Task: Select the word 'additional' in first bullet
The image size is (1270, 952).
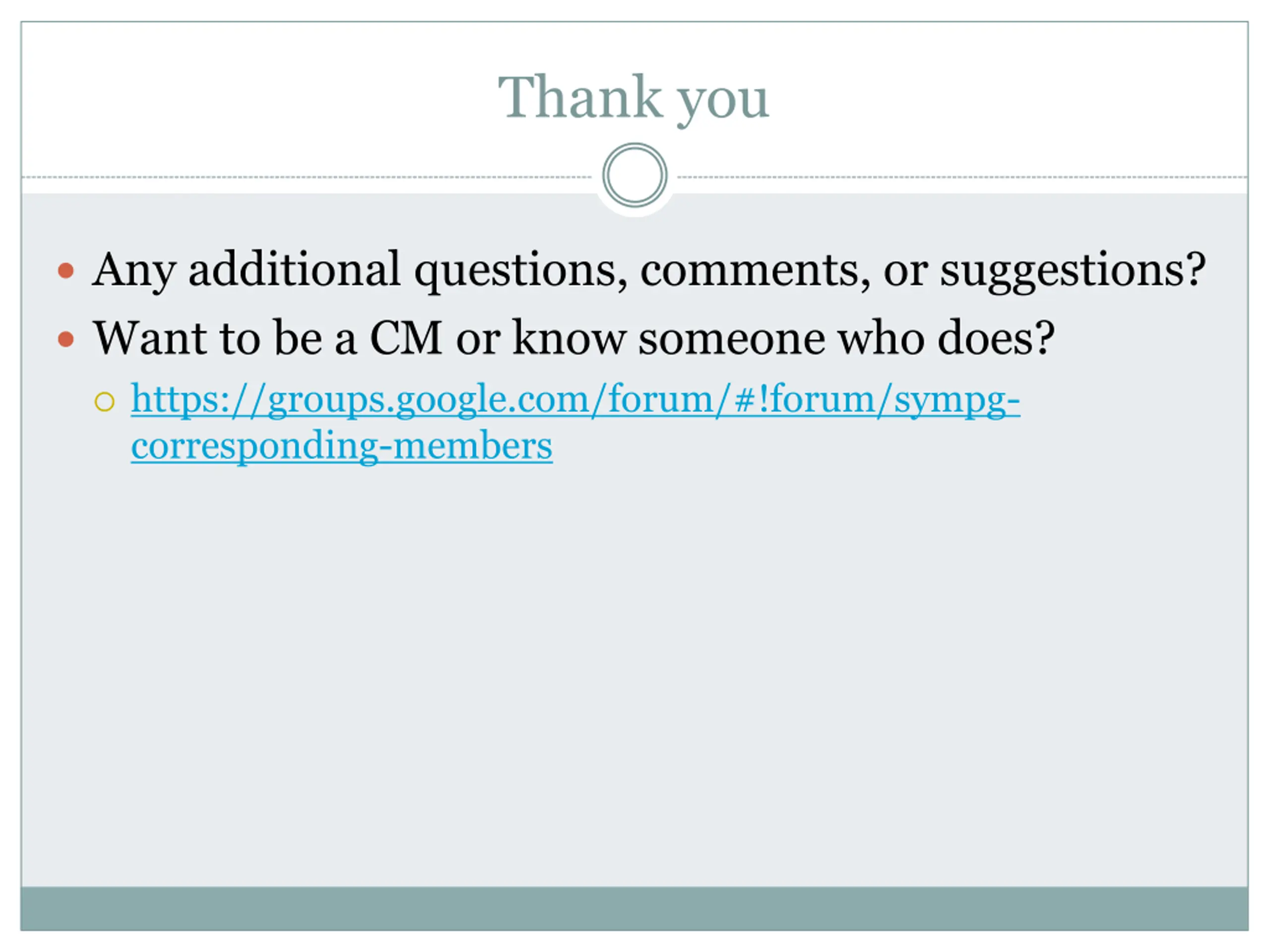Action: (x=295, y=270)
